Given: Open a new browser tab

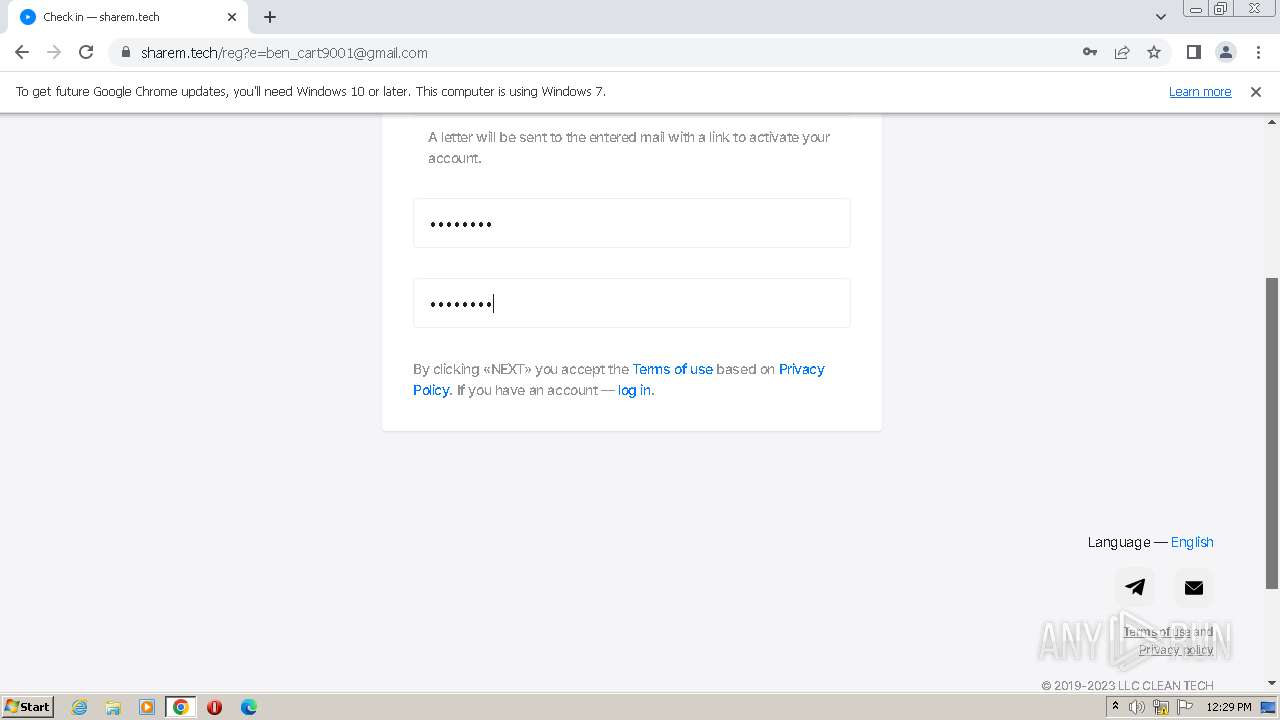Looking at the screenshot, I should [270, 17].
